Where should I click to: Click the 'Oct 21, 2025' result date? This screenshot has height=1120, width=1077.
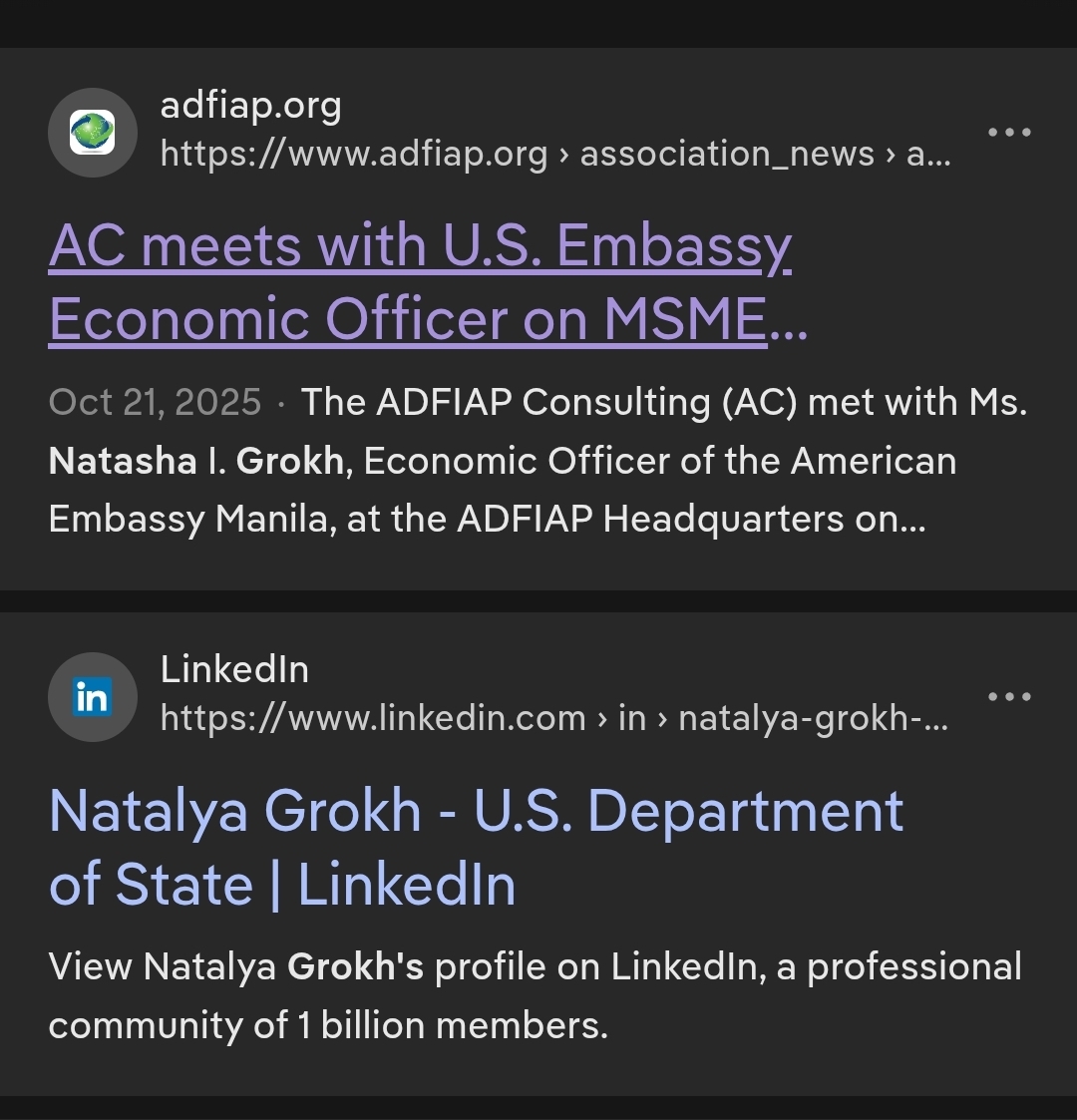pos(155,402)
